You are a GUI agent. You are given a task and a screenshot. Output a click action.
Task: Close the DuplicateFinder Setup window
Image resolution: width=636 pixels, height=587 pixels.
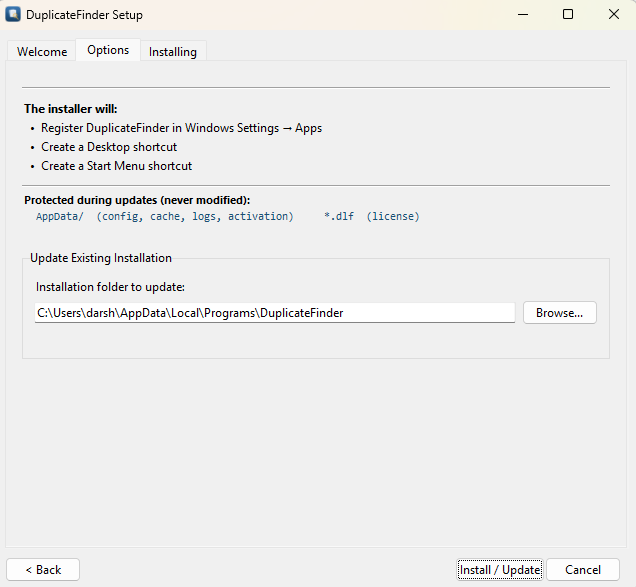pos(614,15)
